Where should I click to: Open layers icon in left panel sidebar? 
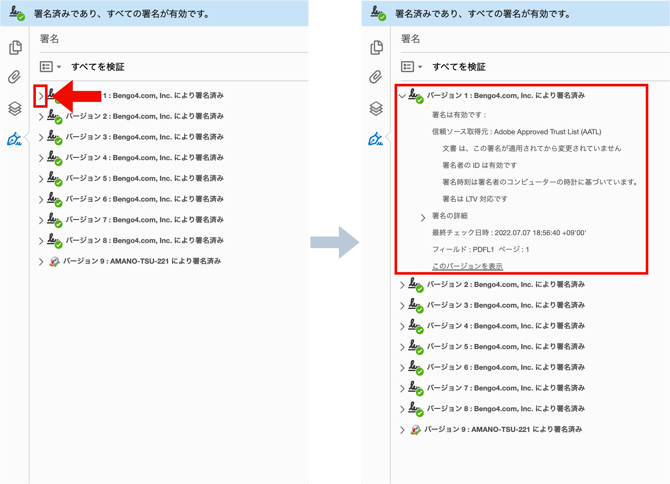15,109
